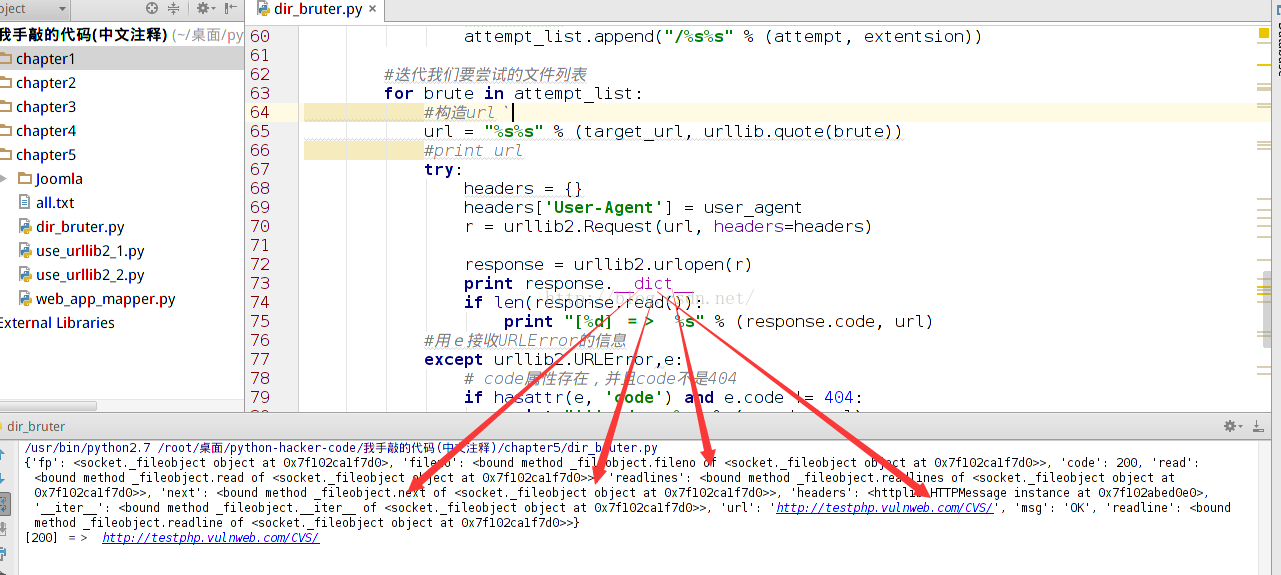This screenshot has height=575, width=1281.
Task: Open the Project view selector dropdown
Action: [34, 8]
